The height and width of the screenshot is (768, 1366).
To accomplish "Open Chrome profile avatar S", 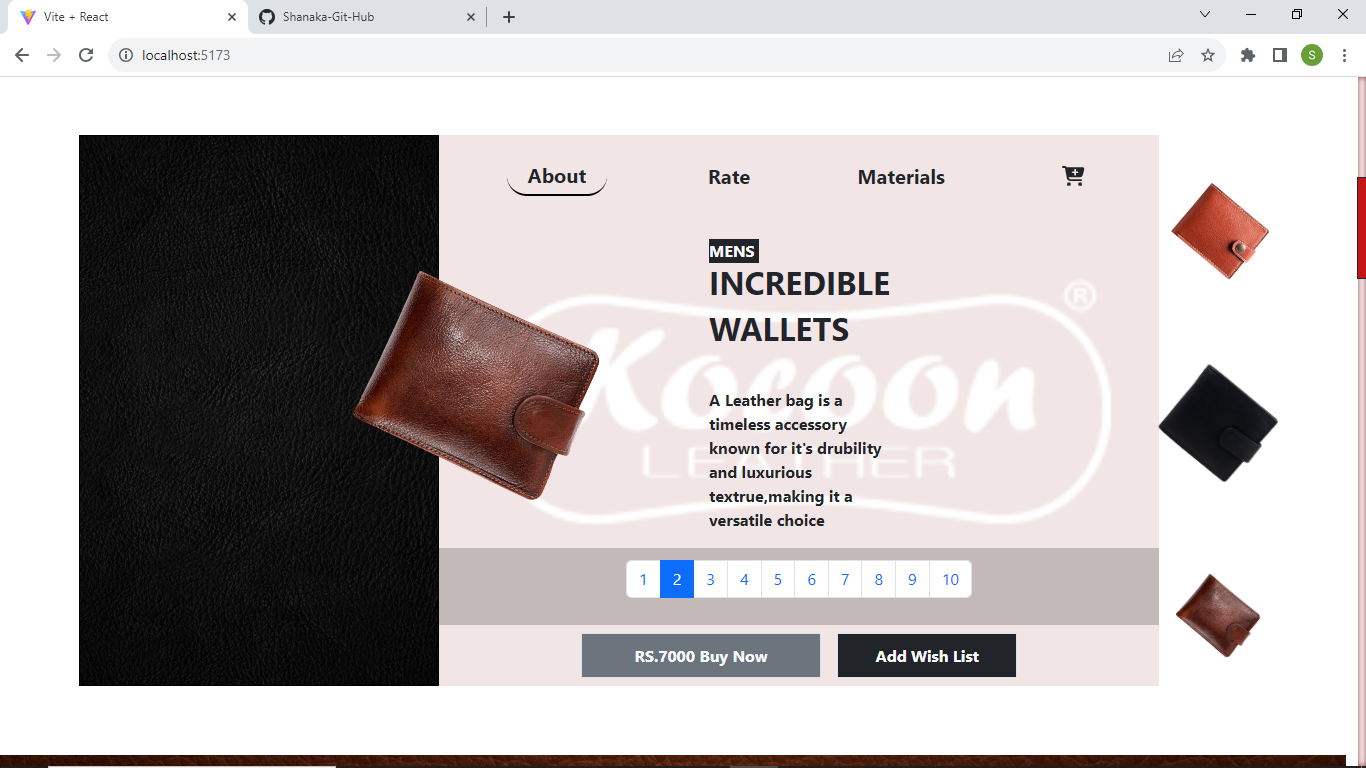I will 1312,55.
